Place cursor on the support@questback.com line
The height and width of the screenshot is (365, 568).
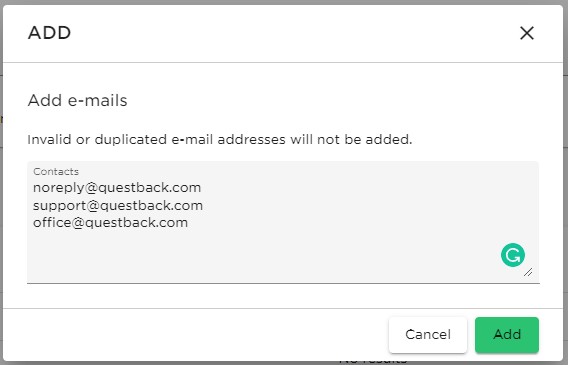pyautogui.click(x=118, y=205)
